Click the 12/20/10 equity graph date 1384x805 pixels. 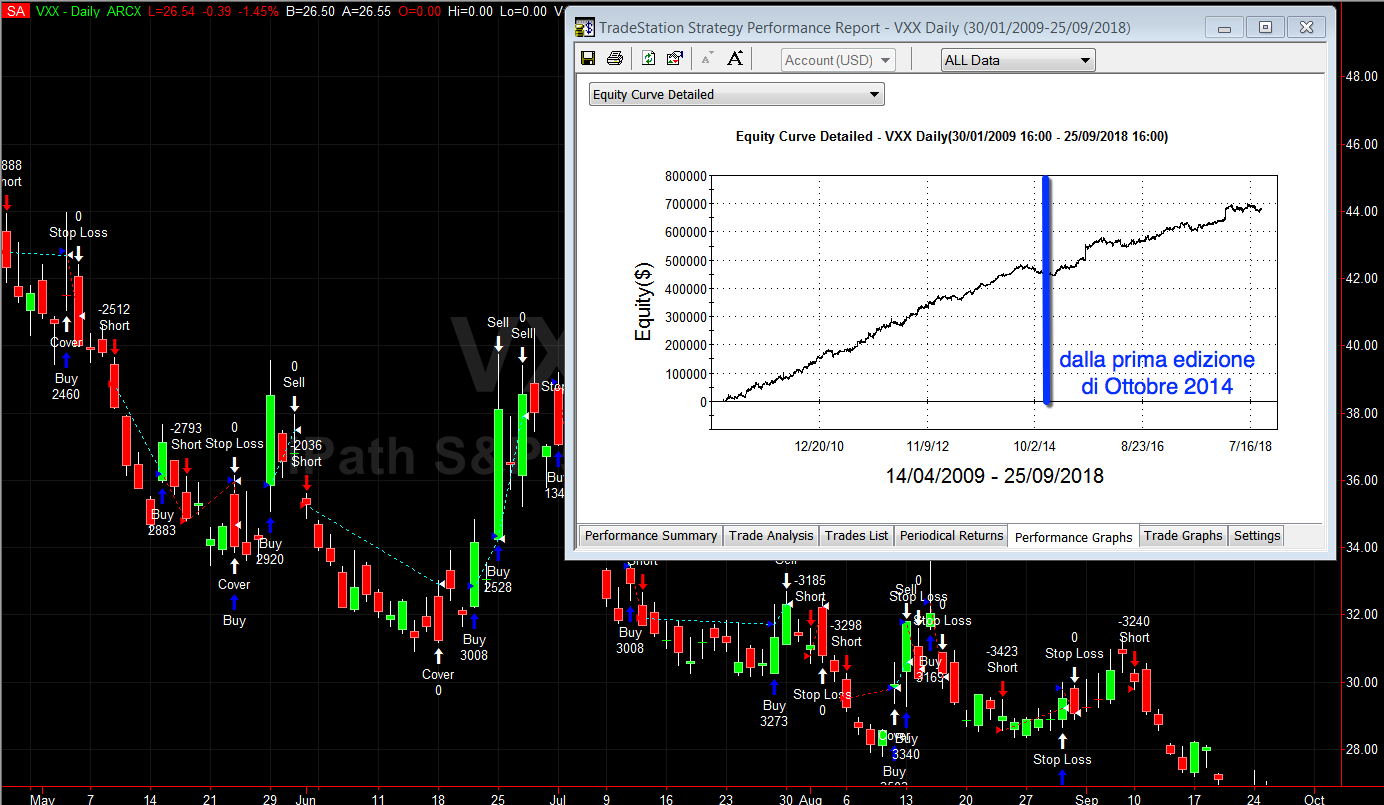coord(820,446)
